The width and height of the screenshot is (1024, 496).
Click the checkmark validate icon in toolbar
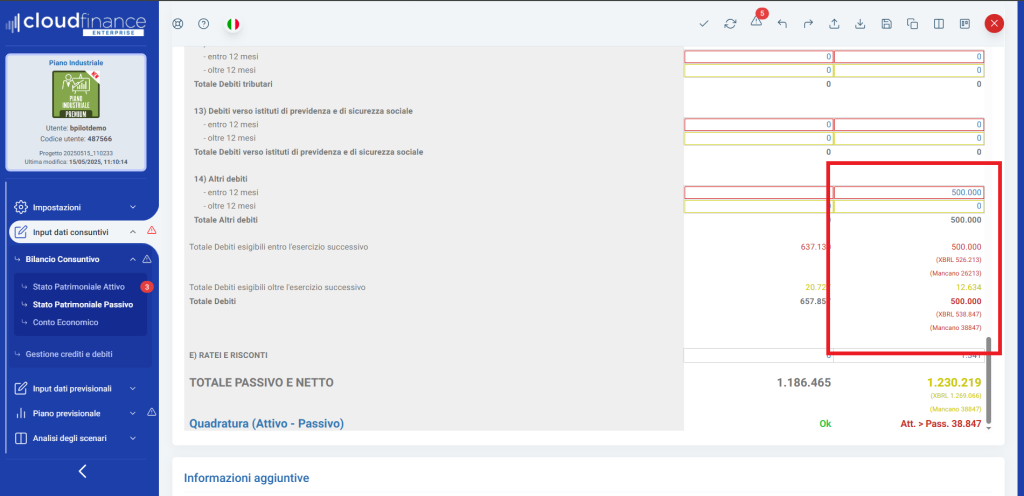pyautogui.click(x=704, y=23)
